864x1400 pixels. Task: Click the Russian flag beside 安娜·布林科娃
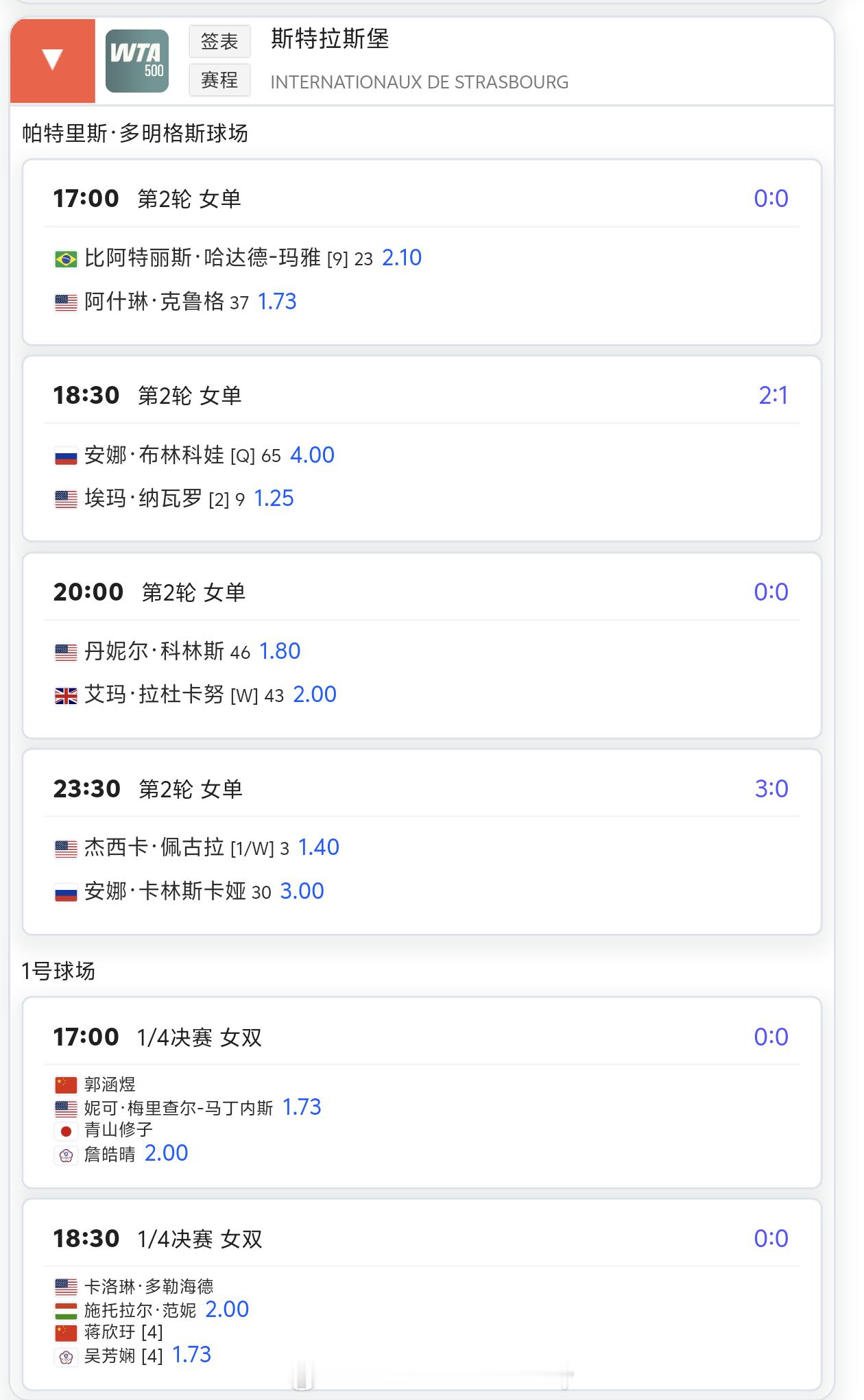pos(66,456)
